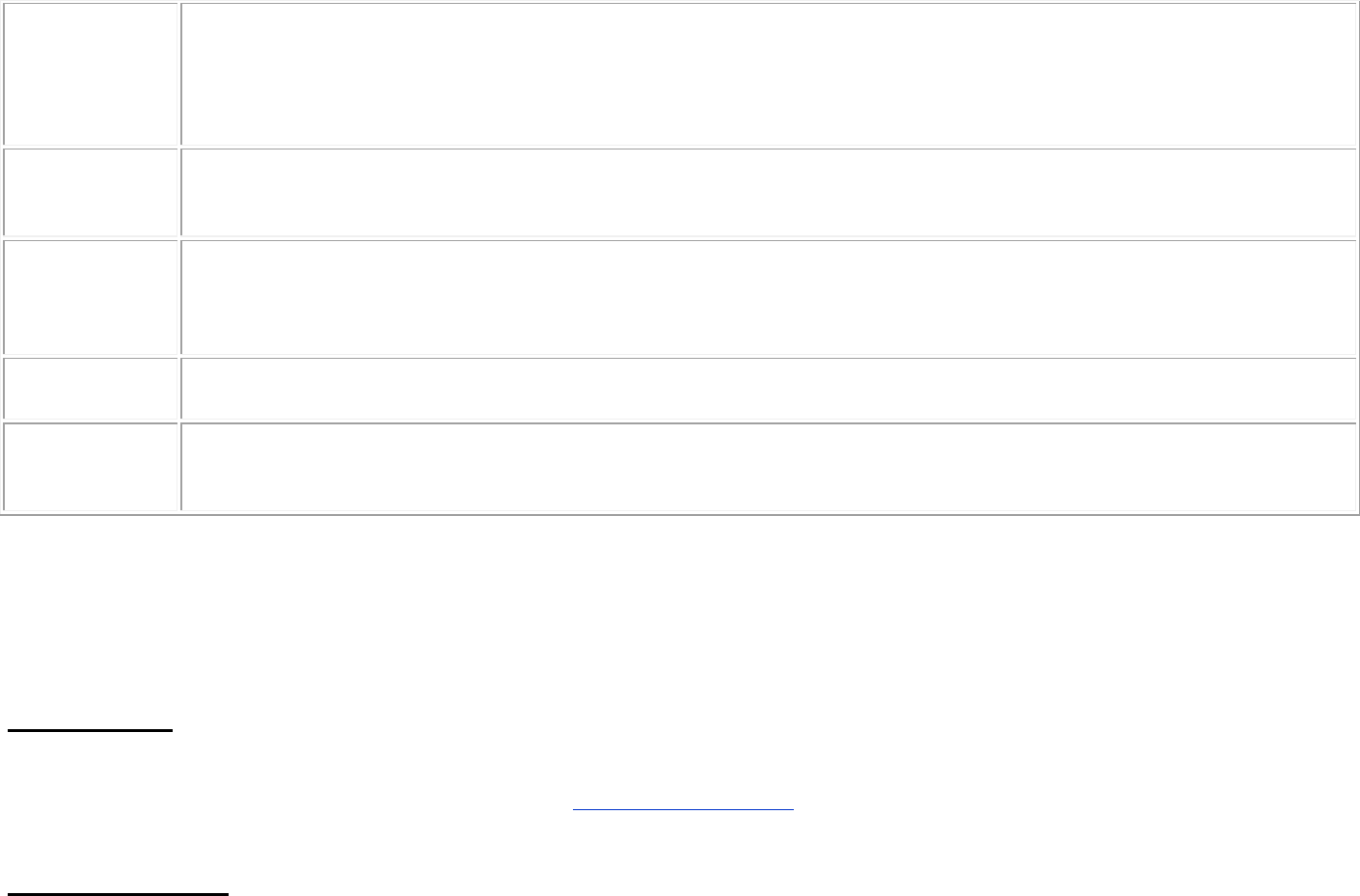The width and height of the screenshot is (1360, 896).
Task: Select the second row's wide right cell
Action: (x=769, y=192)
